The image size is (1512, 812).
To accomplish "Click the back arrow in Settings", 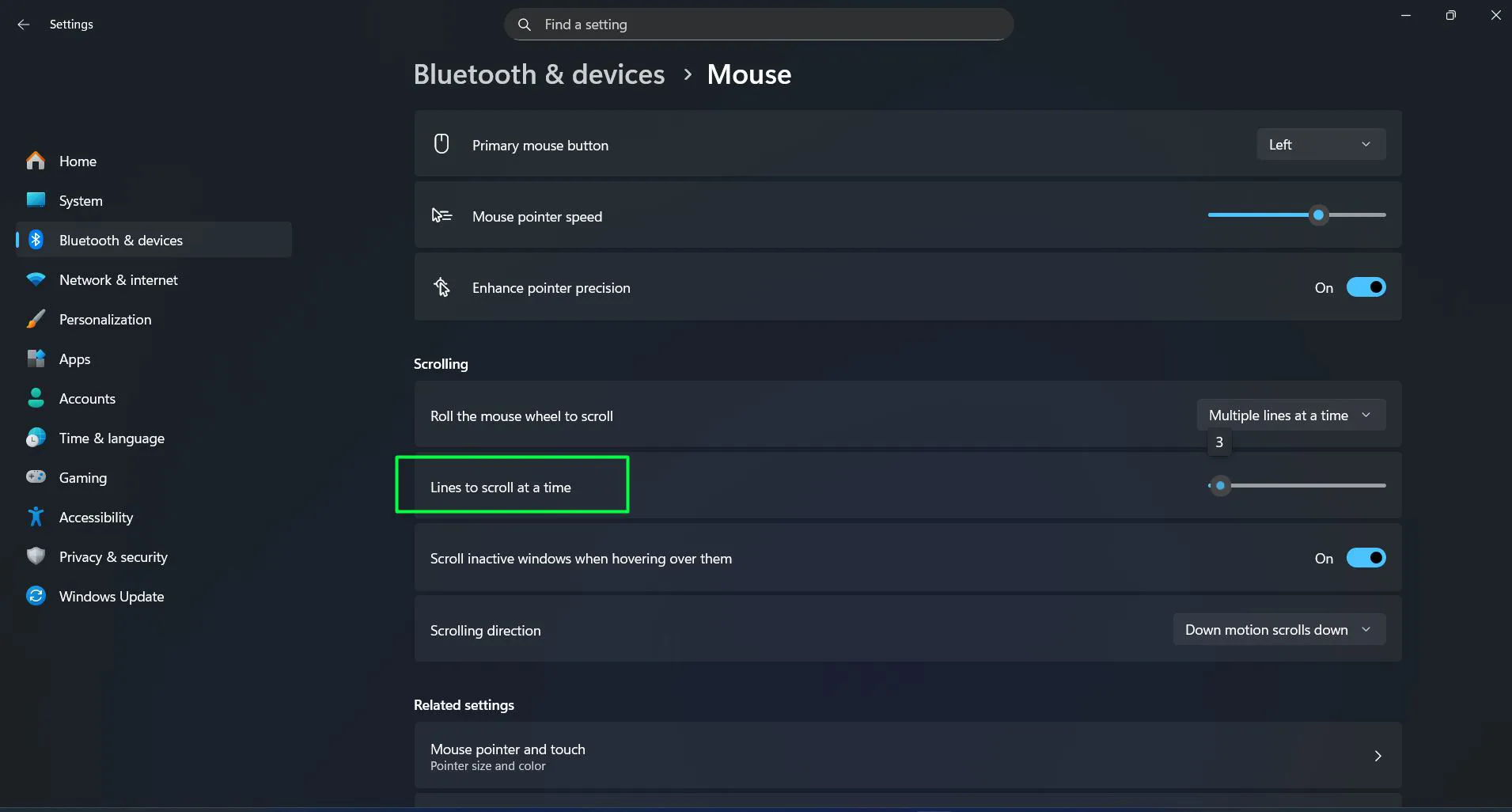I will pyautogui.click(x=24, y=25).
